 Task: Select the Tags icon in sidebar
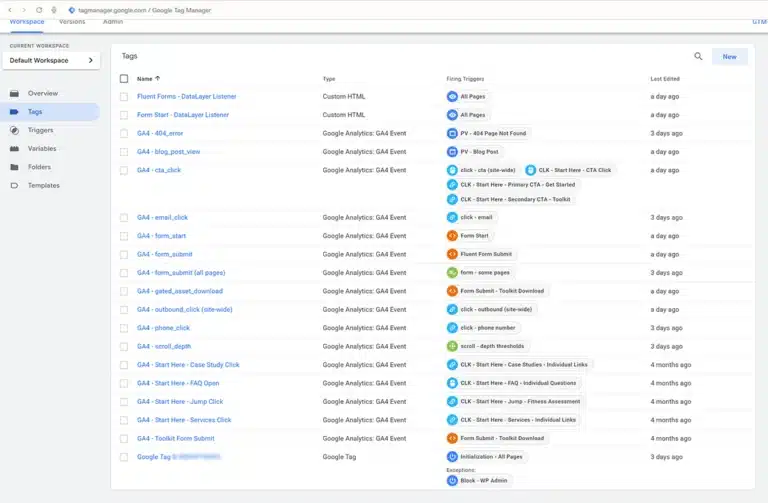[14, 112]
